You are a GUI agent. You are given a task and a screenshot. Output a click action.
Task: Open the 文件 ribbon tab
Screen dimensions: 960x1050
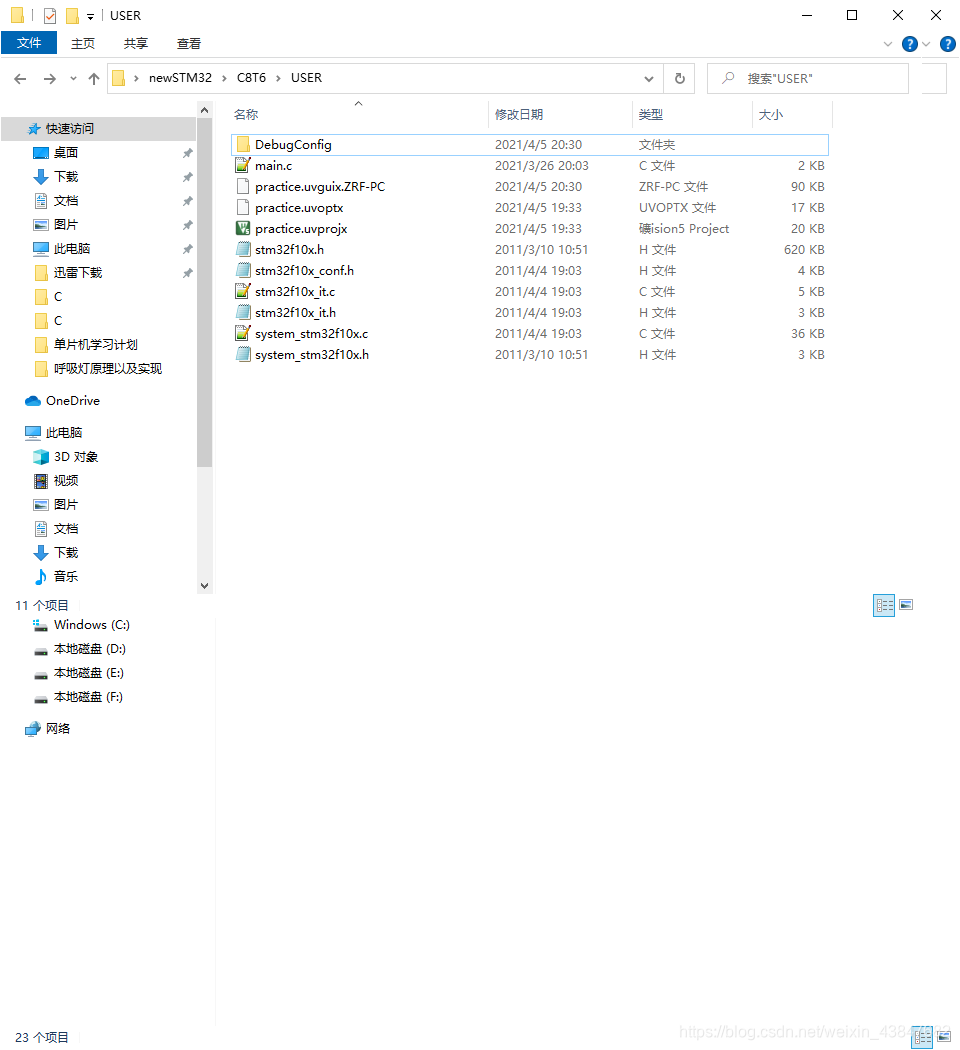click(29, 43)
